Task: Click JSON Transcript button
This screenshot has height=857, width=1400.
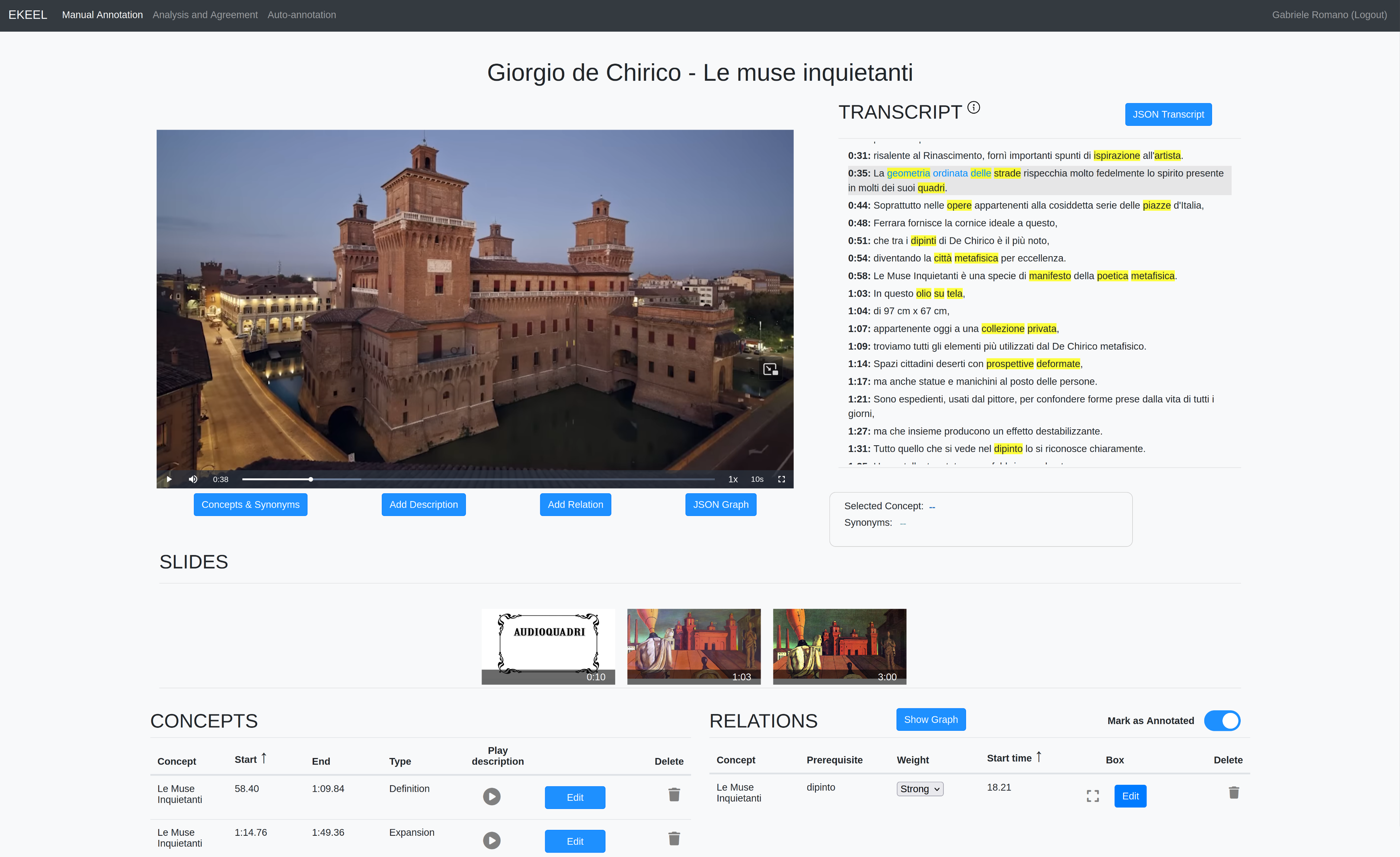Action: point(1168,114)
